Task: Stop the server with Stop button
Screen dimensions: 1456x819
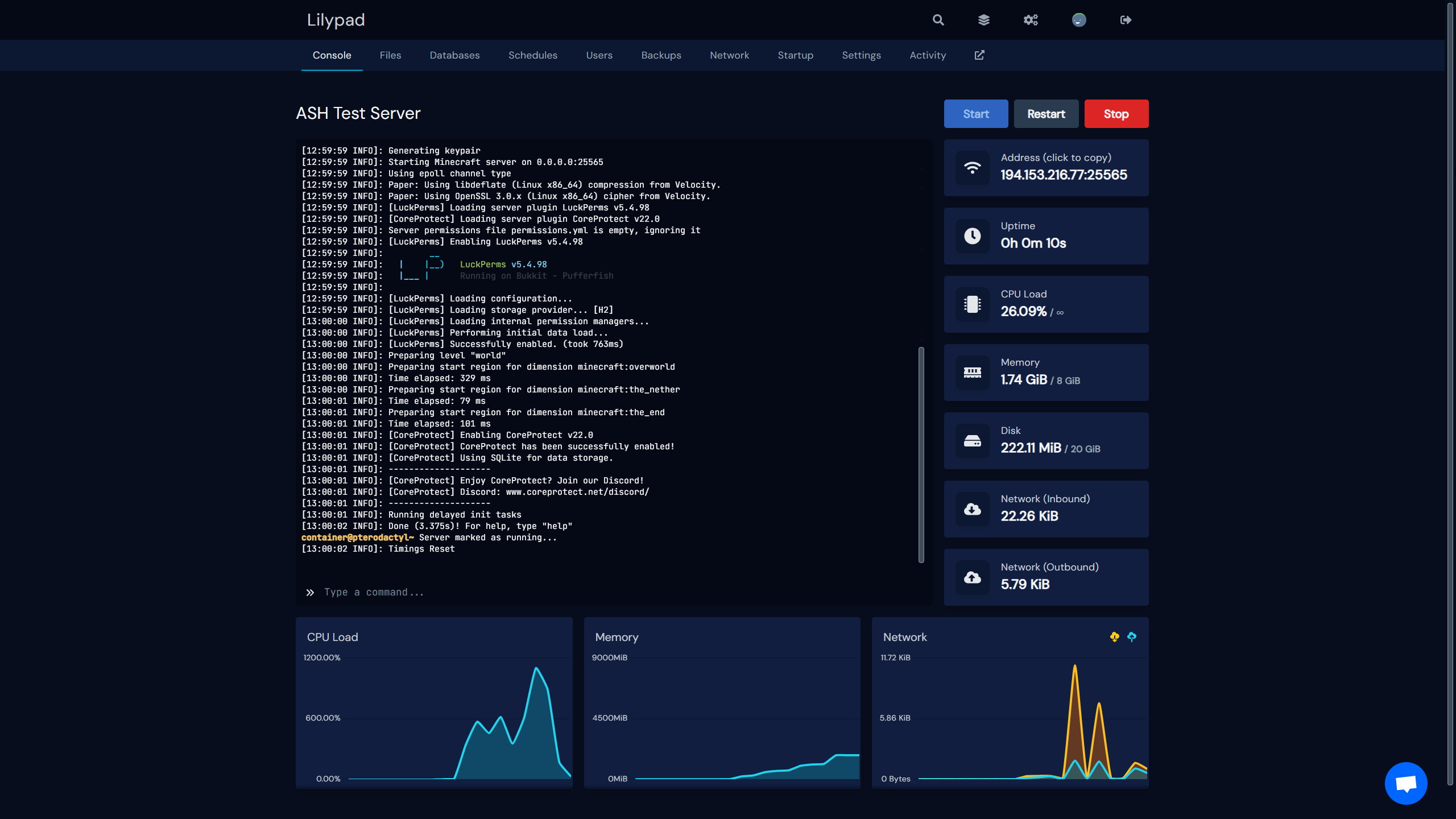Action: (x=1116, y=114)
